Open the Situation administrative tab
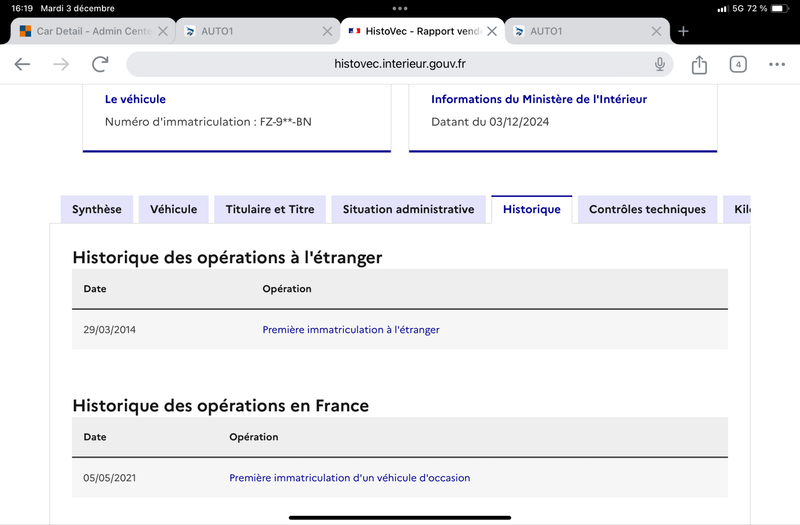Viewport: 800px width, 525px height. coord(408,209)
